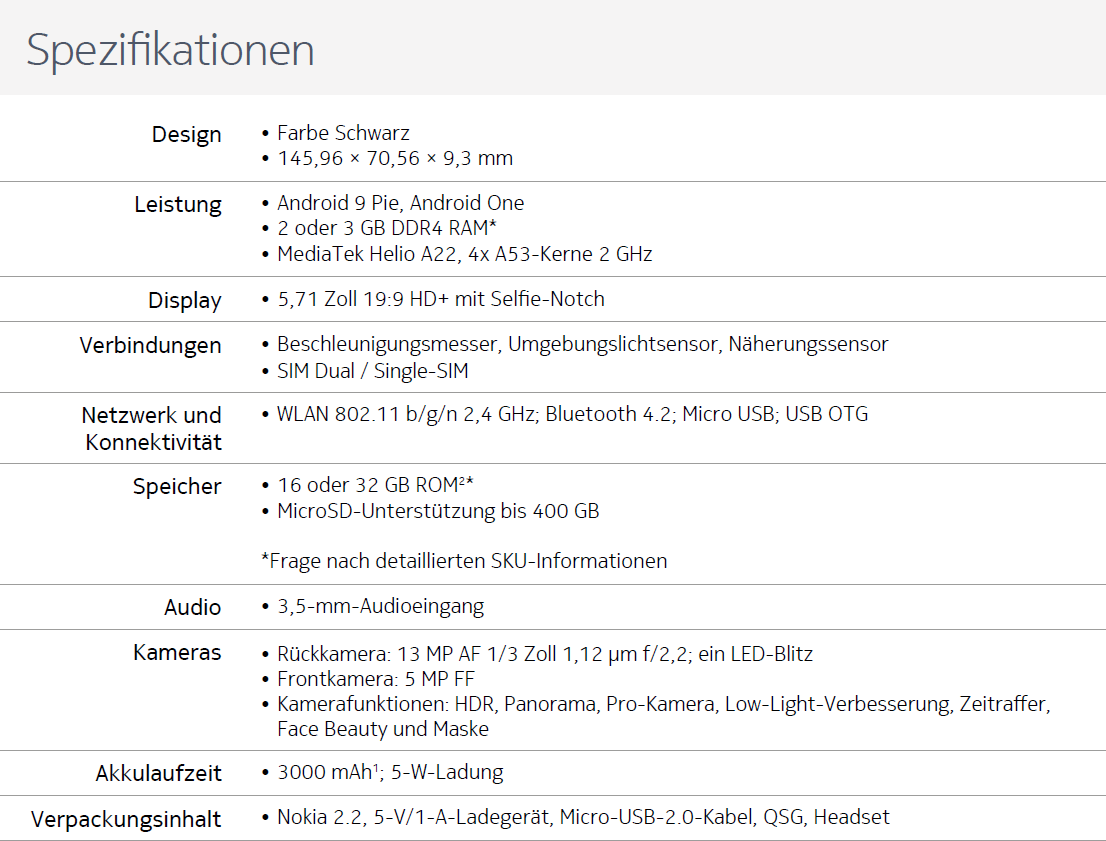
Task: Click '2 oder 3 GB DDR4 RAM*'
Action: coord(387,229)
